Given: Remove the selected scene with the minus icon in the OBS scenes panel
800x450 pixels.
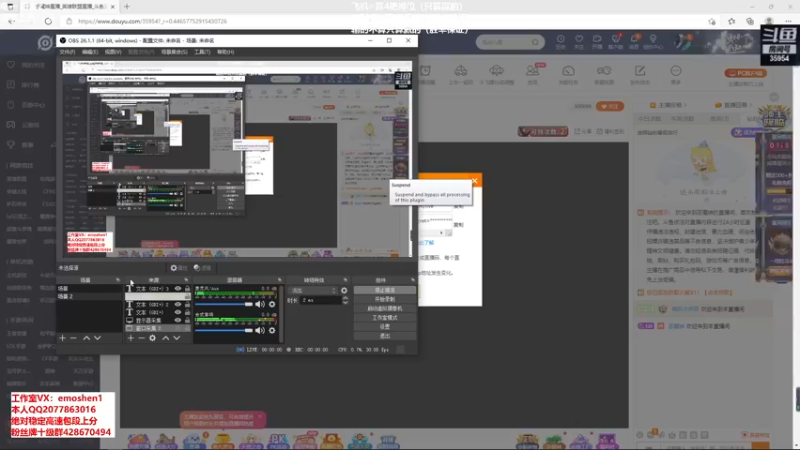Looking at the screenshot, I should [x=73, y=338].
